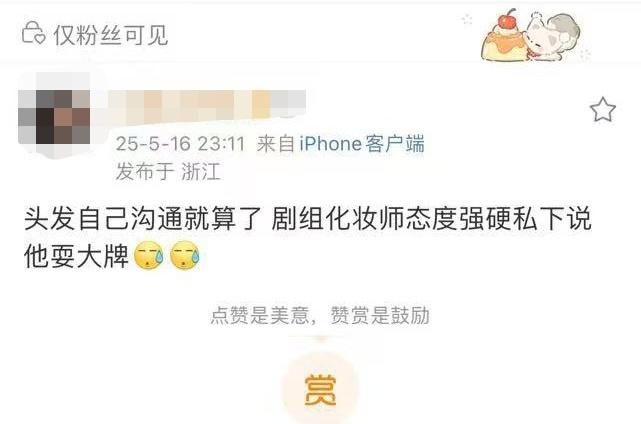This screenshot has width=641, height=424.
Task: Open the blurred username profile link
Action: [x=207, y=107]
